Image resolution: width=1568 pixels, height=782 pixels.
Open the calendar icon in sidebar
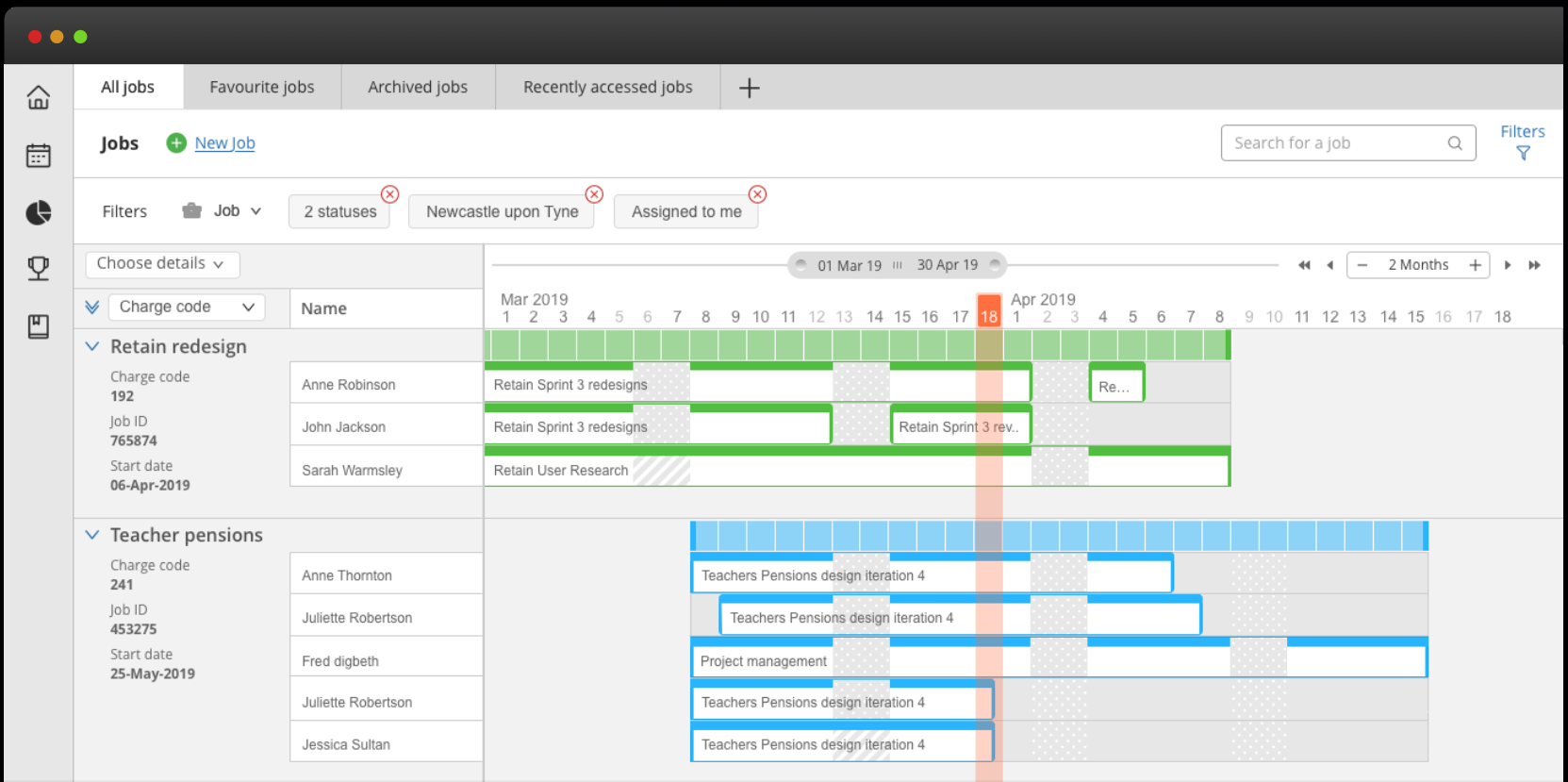[38, 156]
